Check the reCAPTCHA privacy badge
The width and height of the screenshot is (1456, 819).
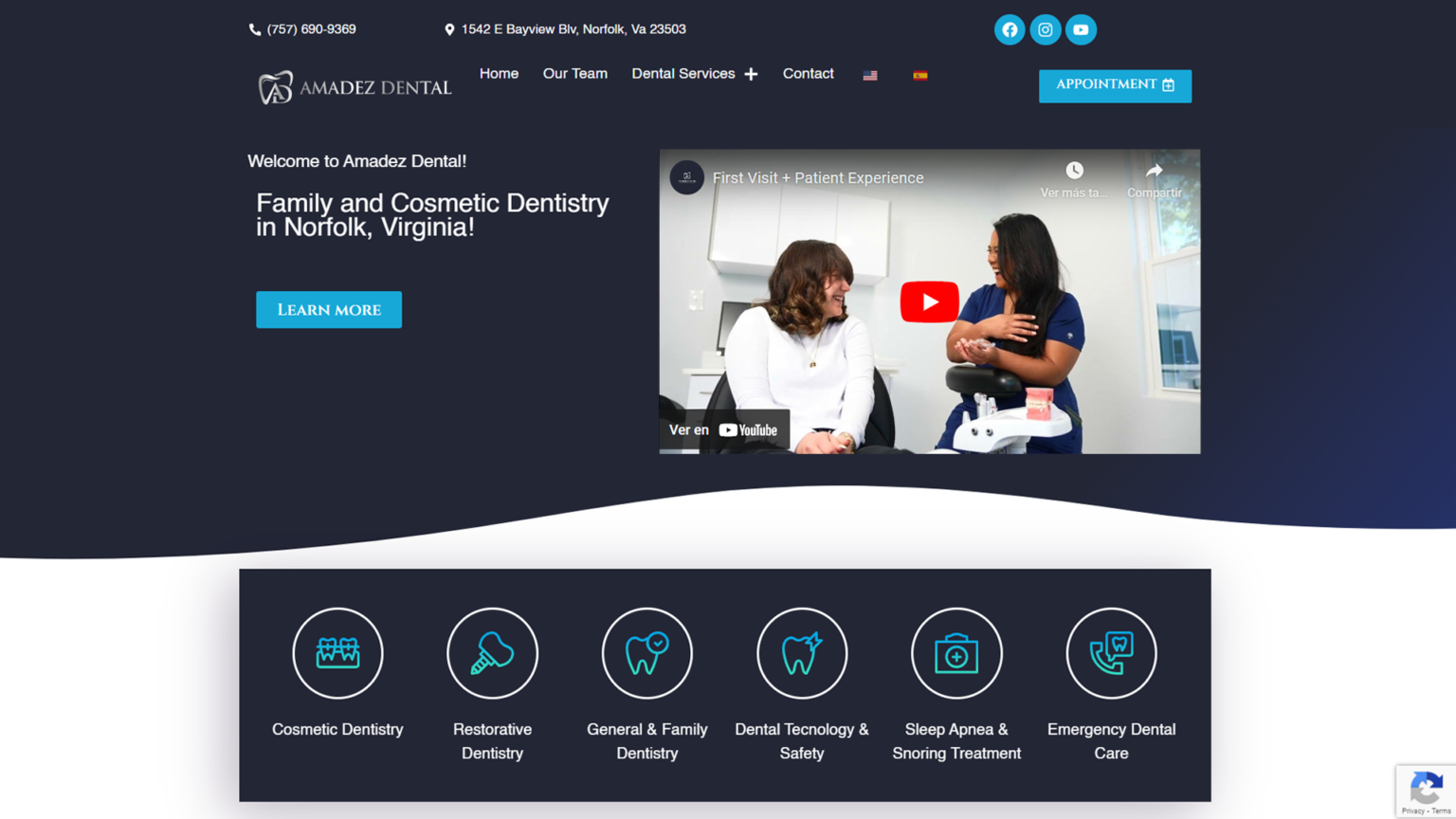click(x=1427, y=792)
